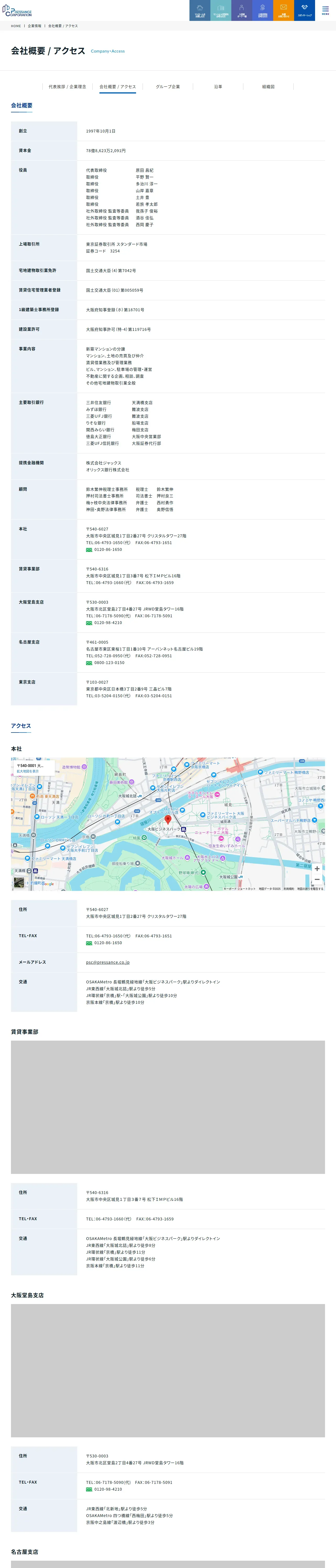Click 地図の誤りを報告する on the map
336x1568 pixels.
point(310,889)
